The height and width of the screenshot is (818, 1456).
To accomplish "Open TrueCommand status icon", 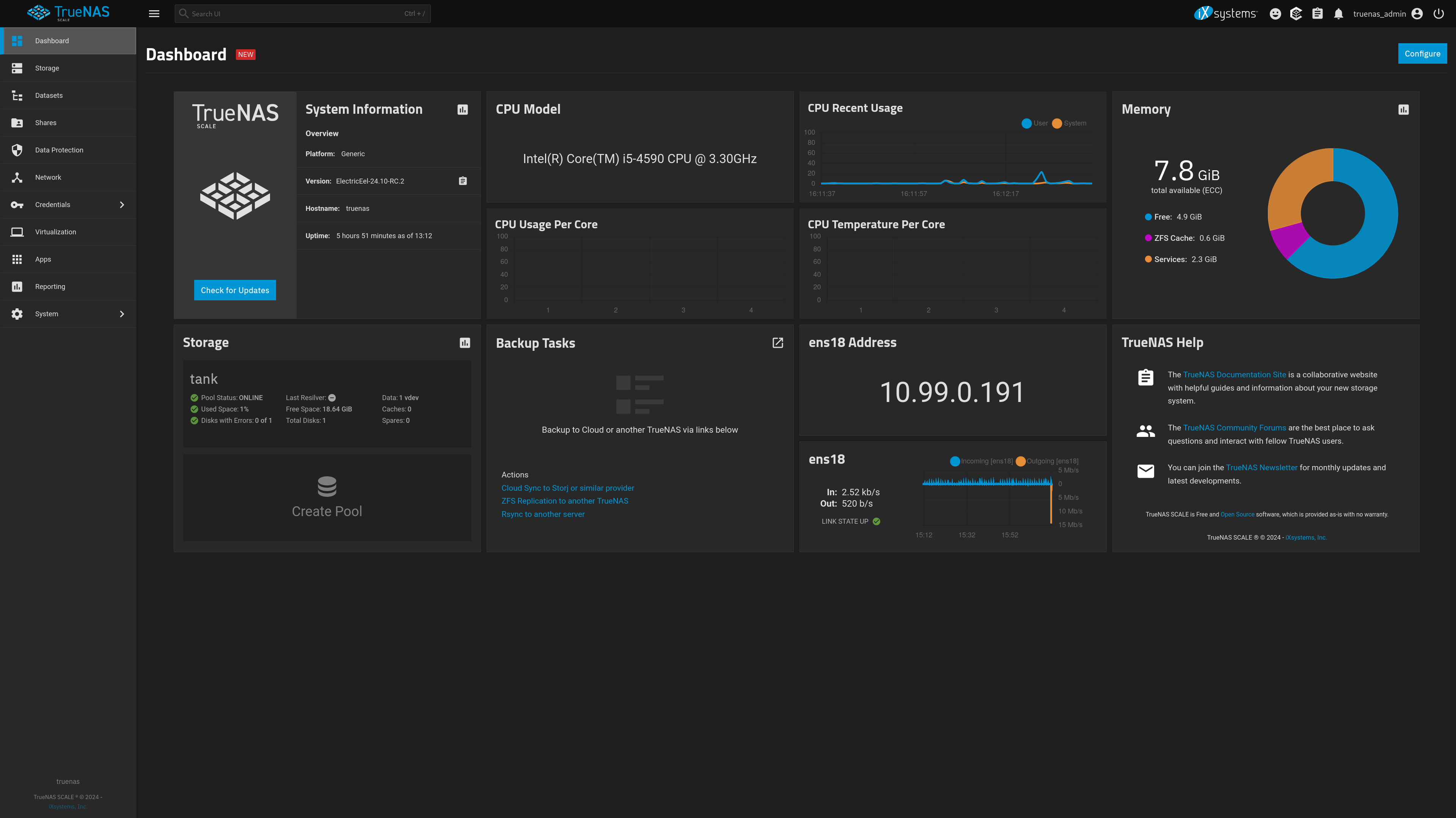I will click(1296, 14).
